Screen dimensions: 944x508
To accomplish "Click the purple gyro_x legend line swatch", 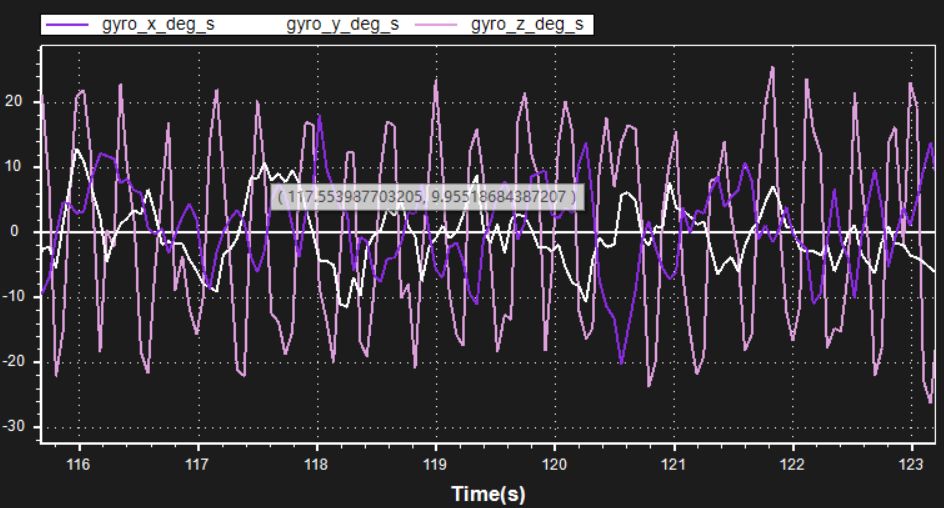I will tap(67, 25).
